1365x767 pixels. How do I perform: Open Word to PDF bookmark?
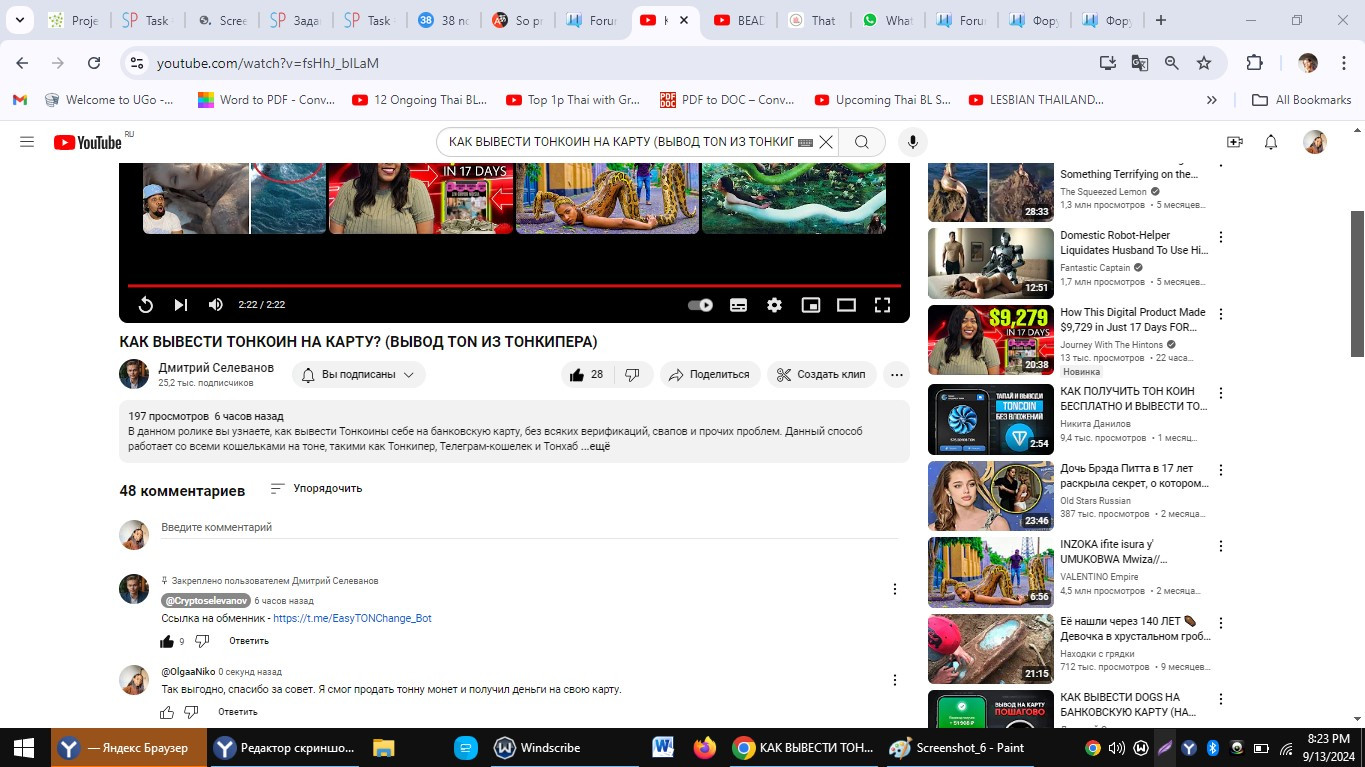(266, 100)
